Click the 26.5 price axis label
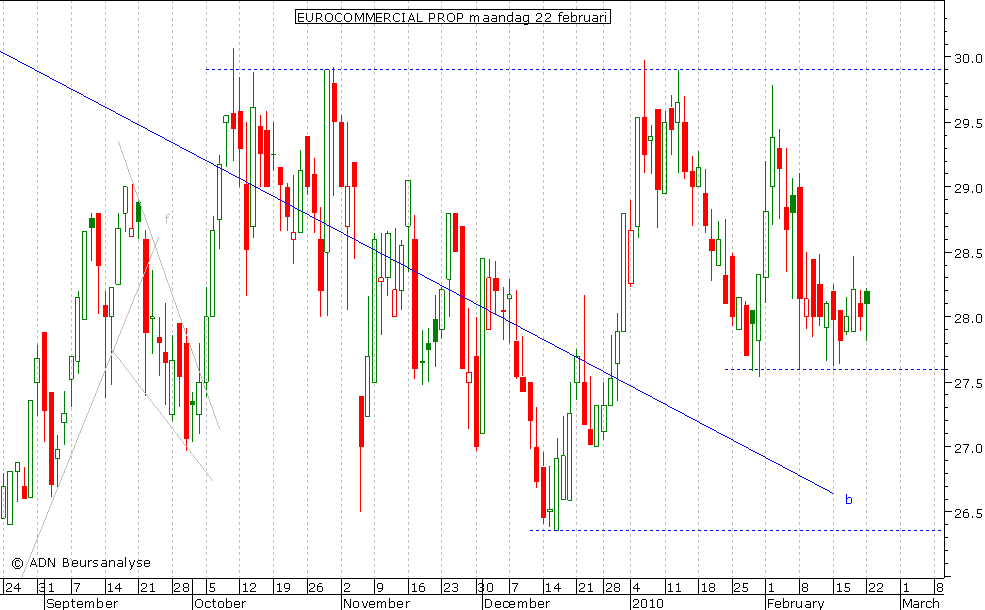 (x=967, y=513)
